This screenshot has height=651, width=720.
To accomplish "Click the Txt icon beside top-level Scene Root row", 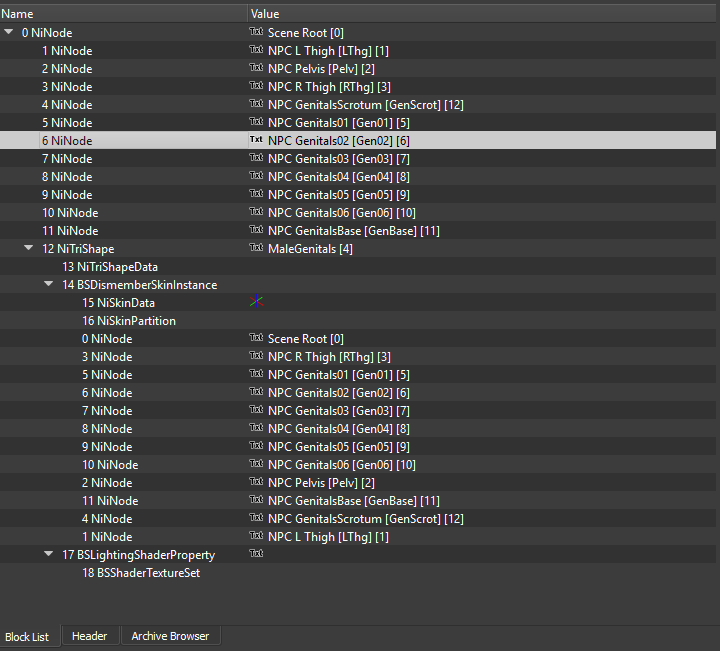I will point(256,32).
